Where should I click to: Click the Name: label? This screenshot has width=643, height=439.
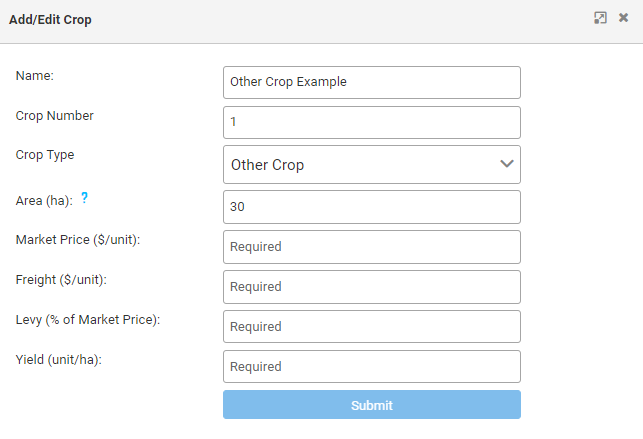[35, 75]
